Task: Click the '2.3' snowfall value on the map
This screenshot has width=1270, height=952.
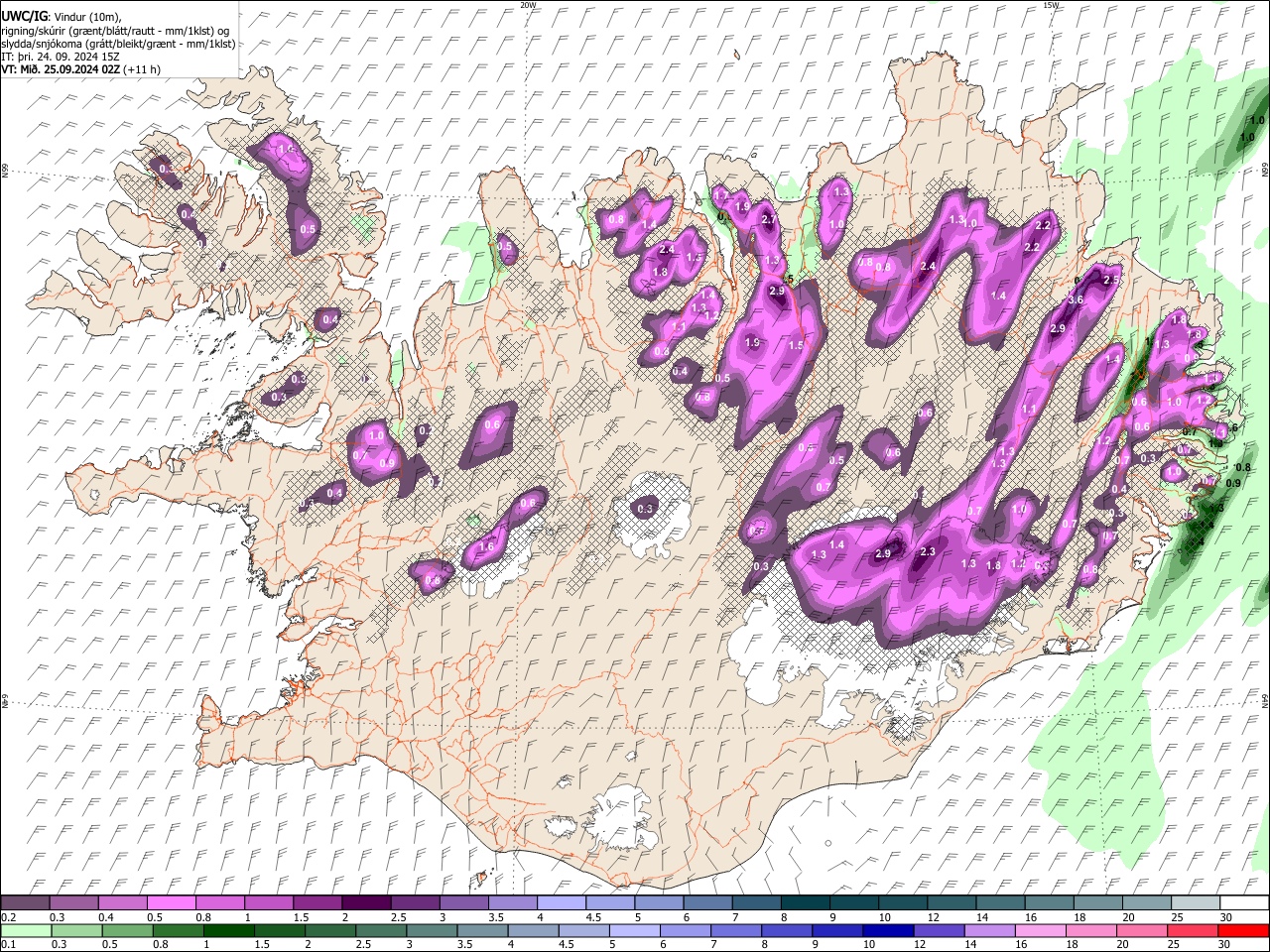Action: [929, 551]
